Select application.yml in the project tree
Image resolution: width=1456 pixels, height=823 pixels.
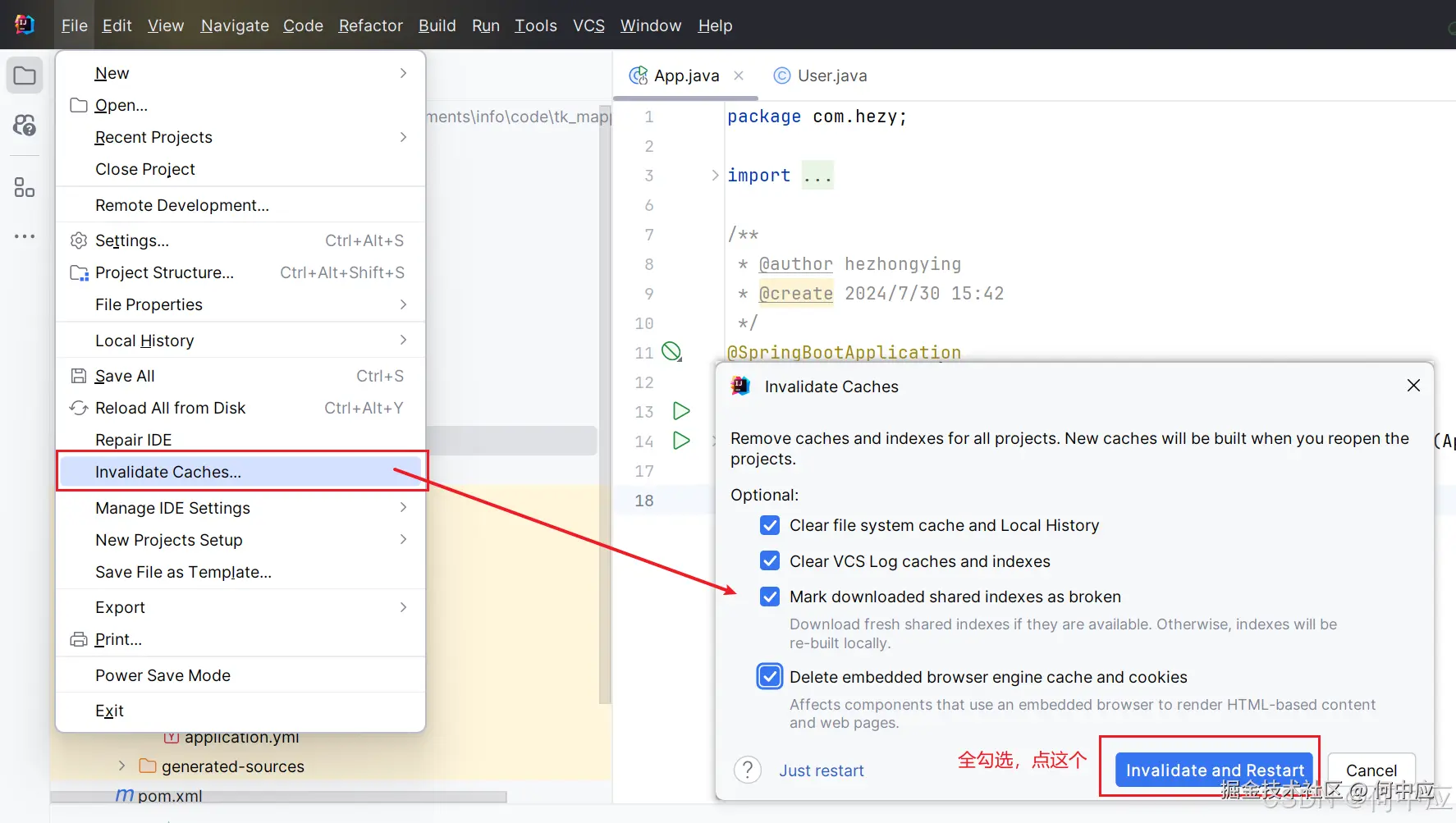(241, 737)
